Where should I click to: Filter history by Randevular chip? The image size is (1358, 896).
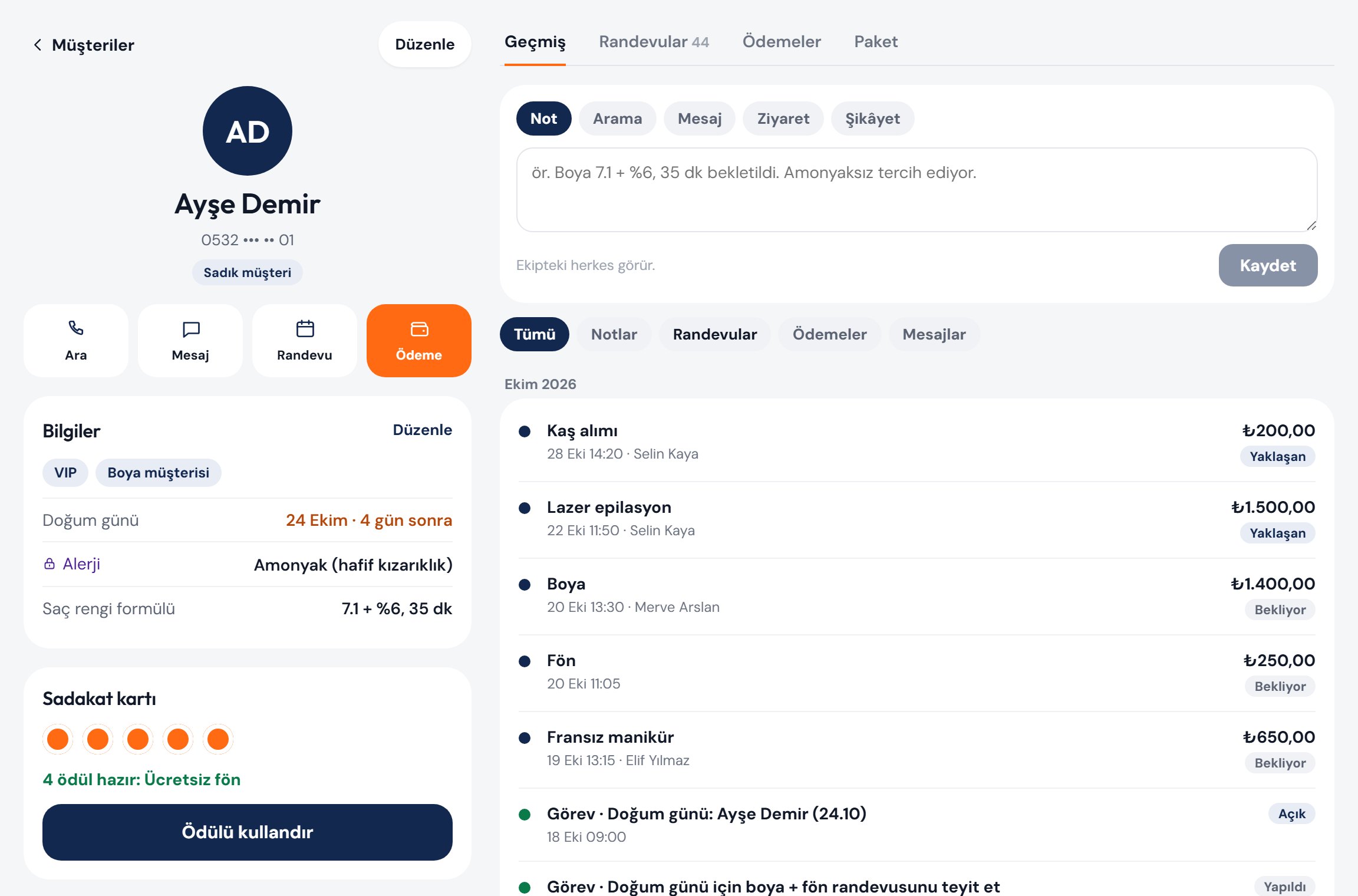pyautogui.click(x=715, y=334)
